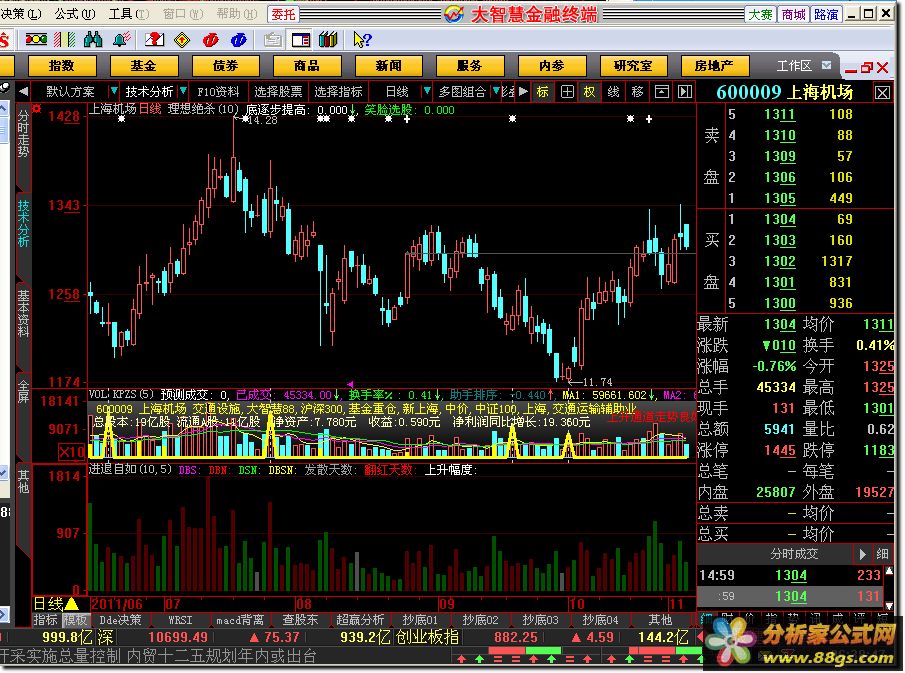Restore the inner workspace window
Image resolution: width=905 pixels, height=673 pixels.
[866, 68]
